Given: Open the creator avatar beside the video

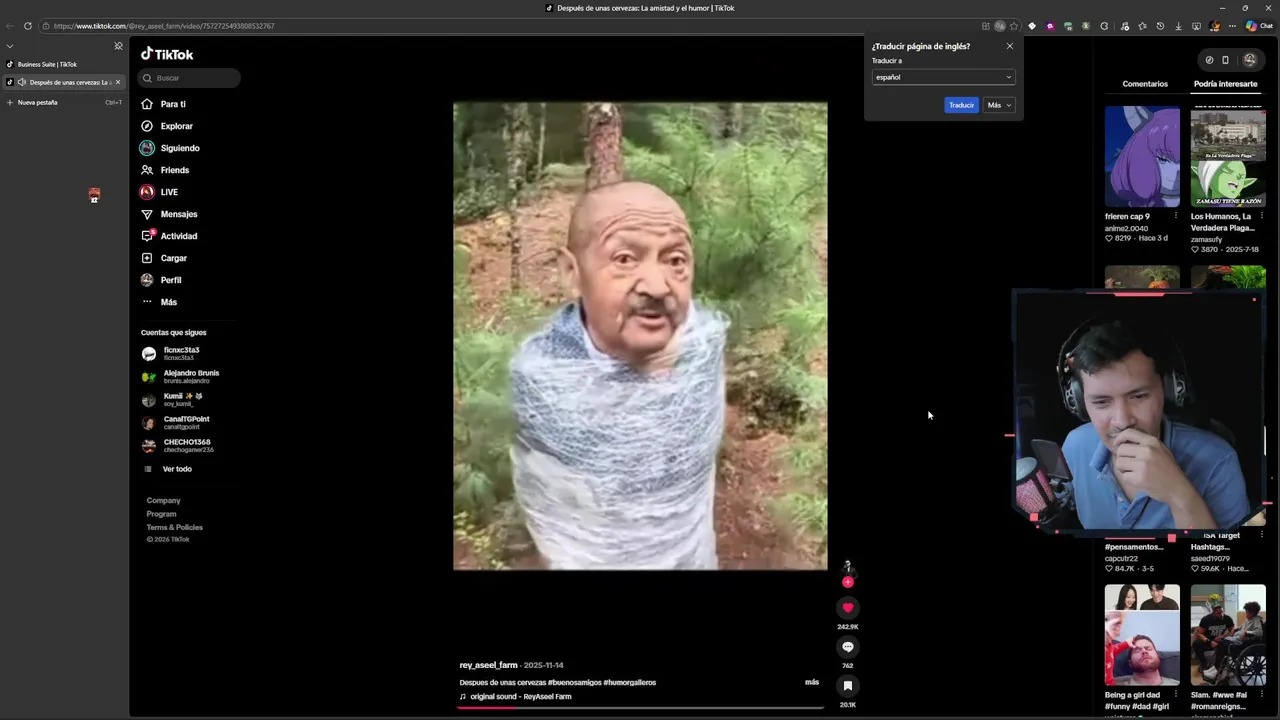Looking at the screenshot, I should (x=847, y=567).
